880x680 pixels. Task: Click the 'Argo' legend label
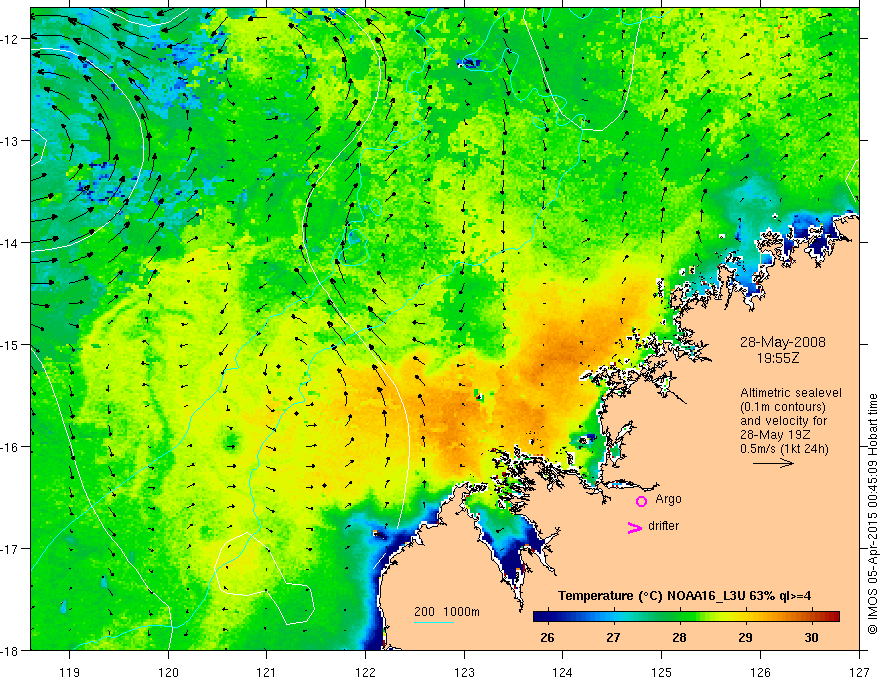coord(668,499)
